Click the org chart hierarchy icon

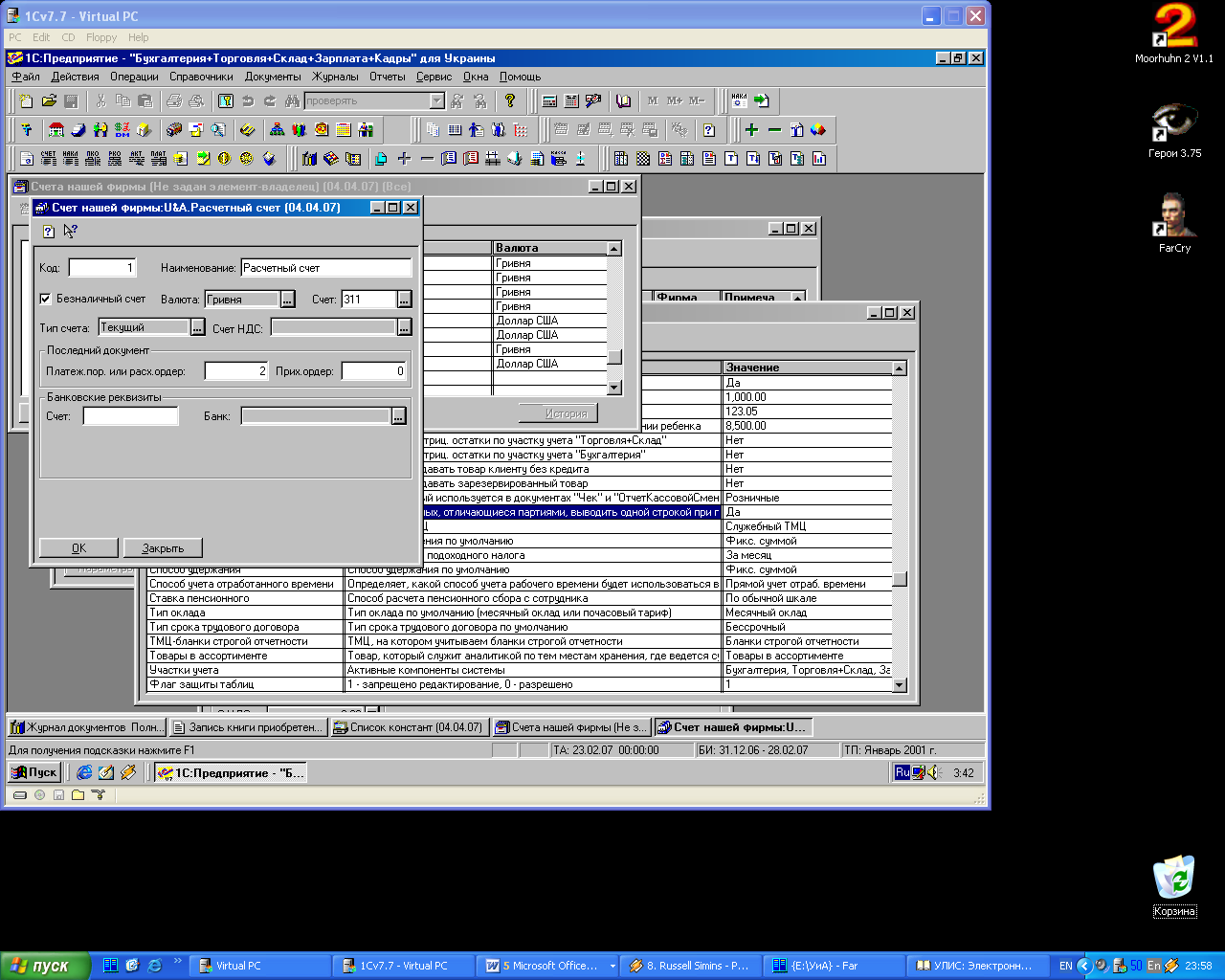point(278,129)
